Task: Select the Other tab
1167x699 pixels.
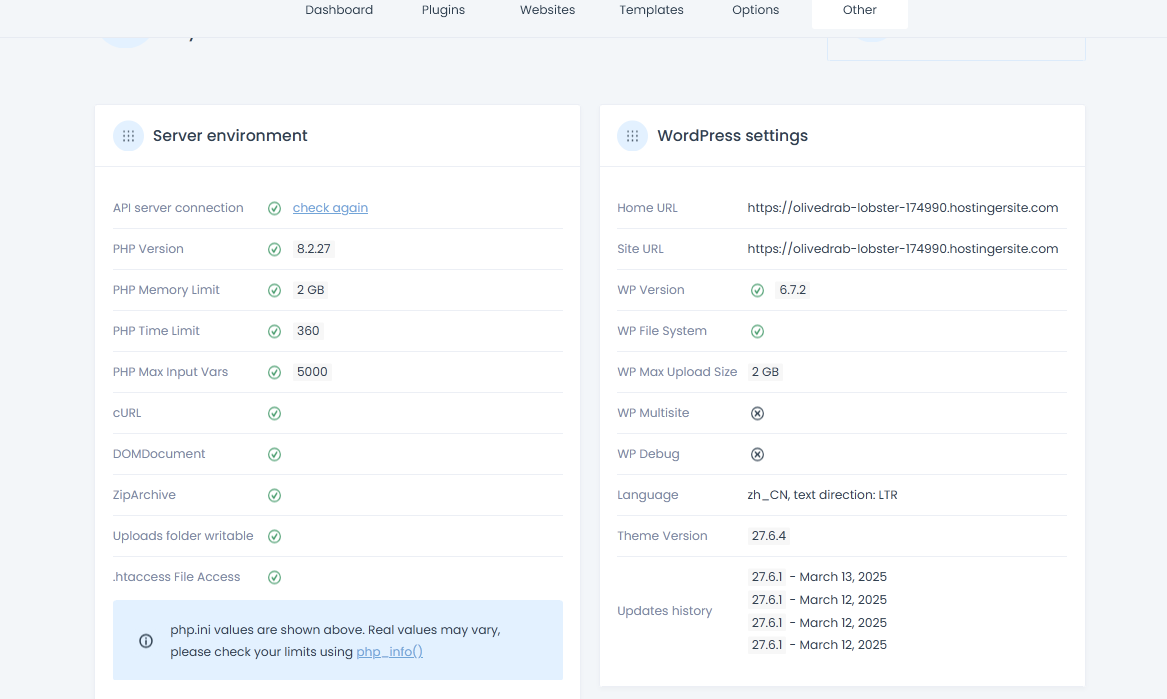Action: click(859, 10)
